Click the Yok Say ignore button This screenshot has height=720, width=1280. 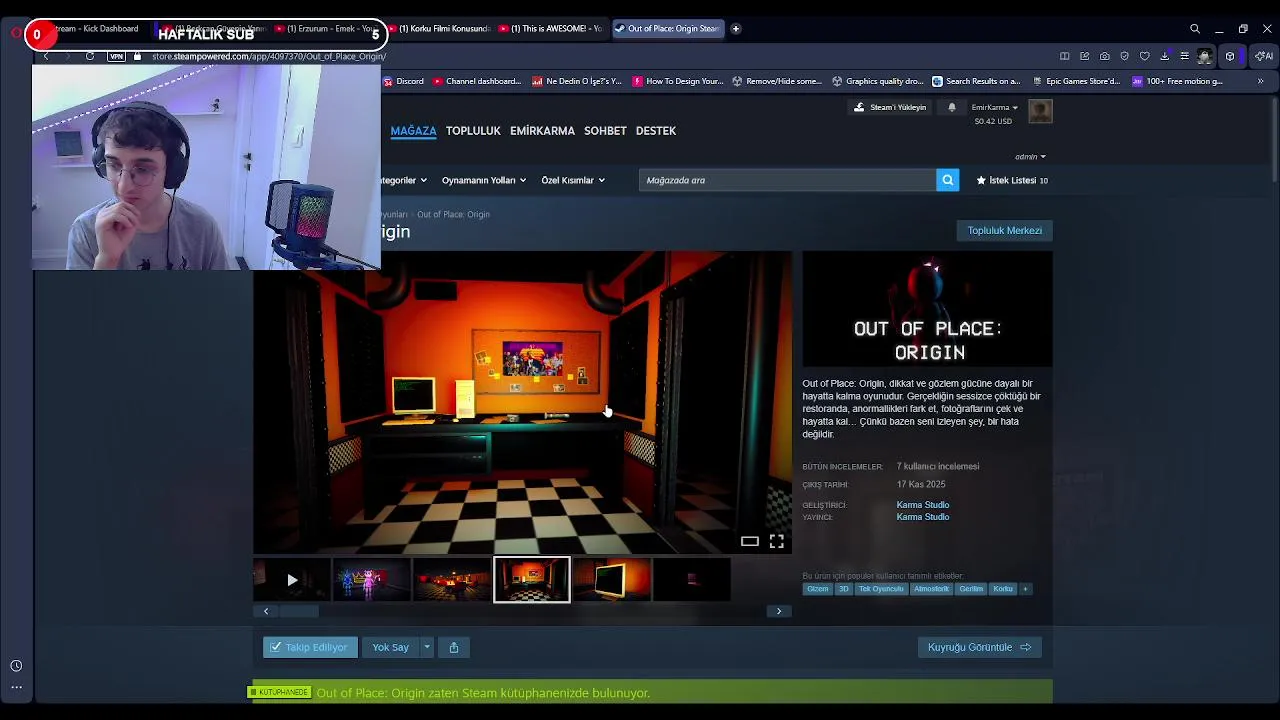click(x=390, y=647)
